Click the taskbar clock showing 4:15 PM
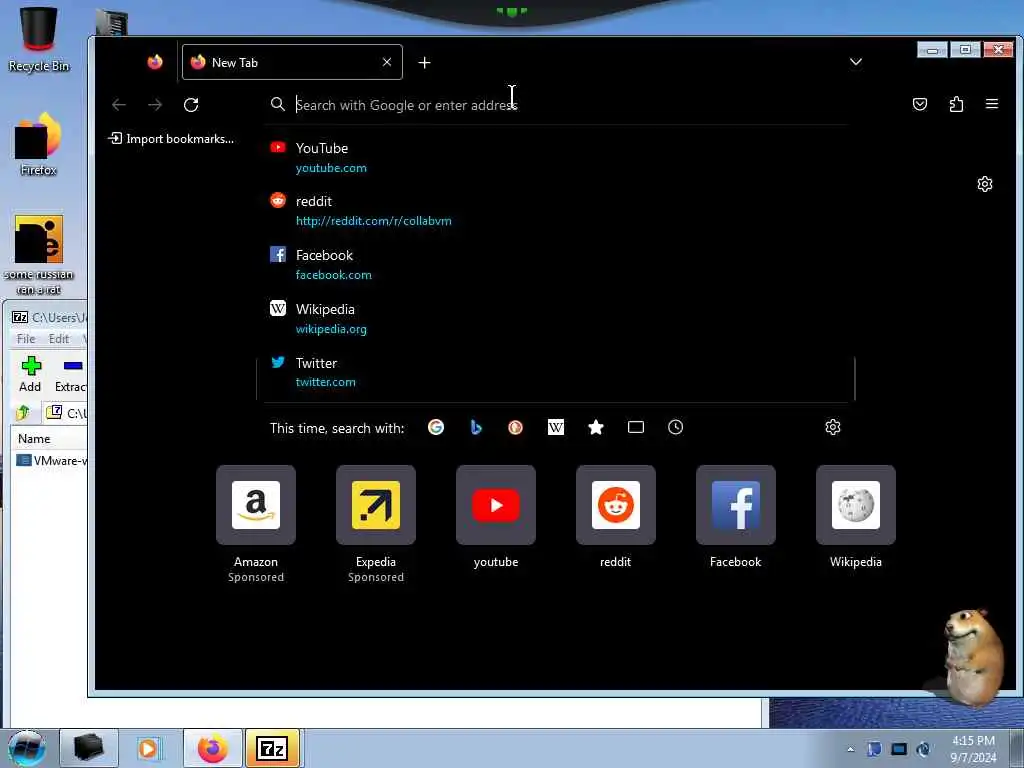1024x768 pixels. pos(973,749)
